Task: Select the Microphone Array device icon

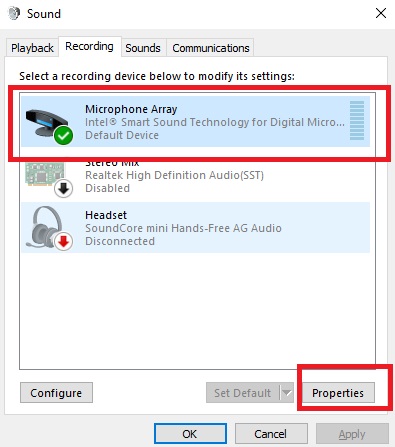Action: tap(47, 123)
